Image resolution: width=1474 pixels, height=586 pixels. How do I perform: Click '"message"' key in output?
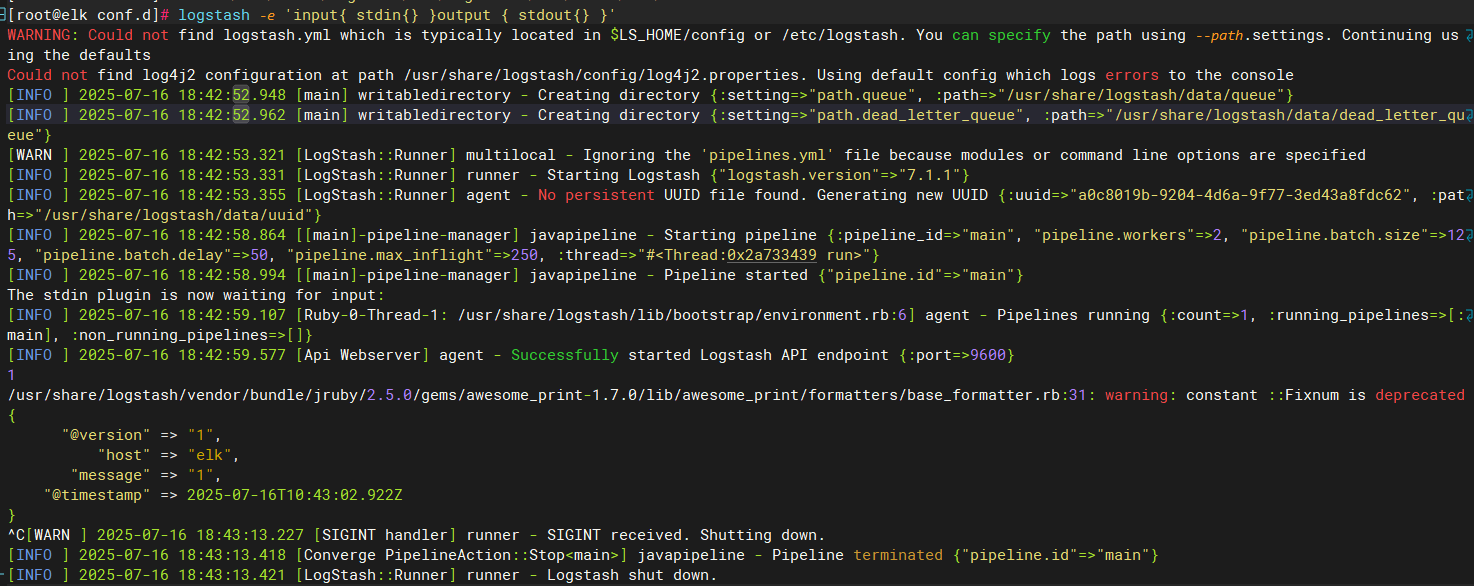click(109, 475)
